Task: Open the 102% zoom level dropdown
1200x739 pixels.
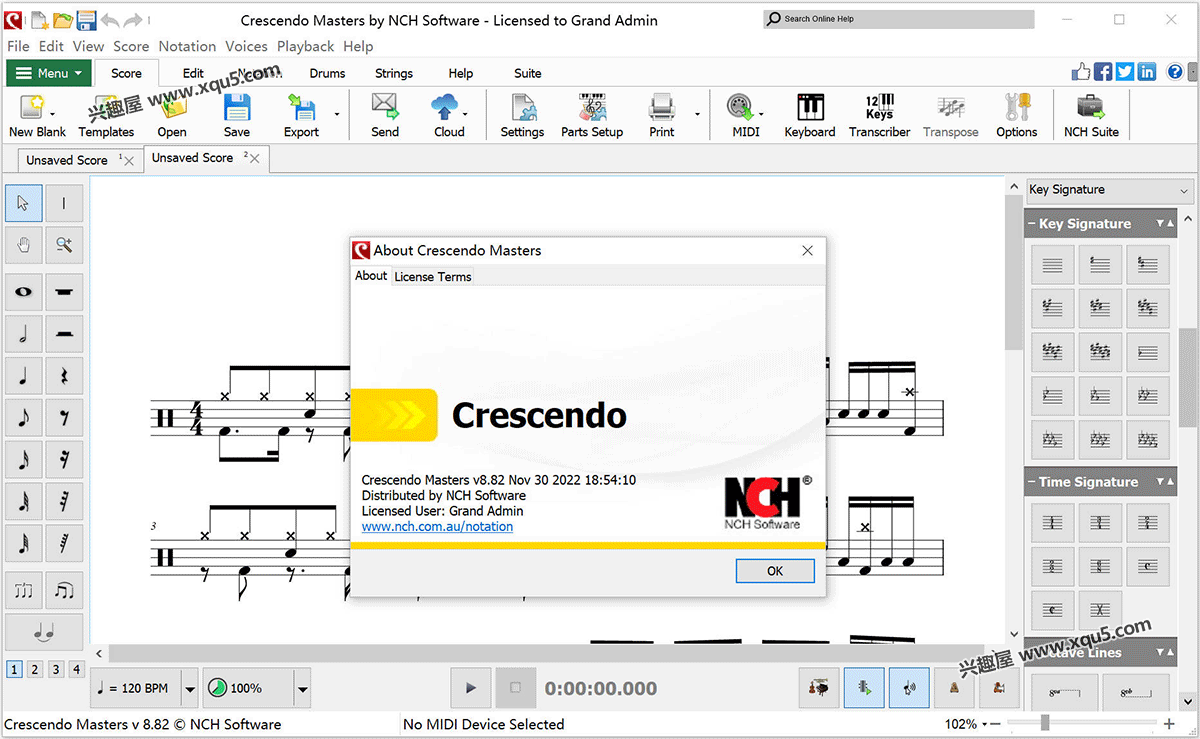Action: pyautogui.click(x=984, y=724)
